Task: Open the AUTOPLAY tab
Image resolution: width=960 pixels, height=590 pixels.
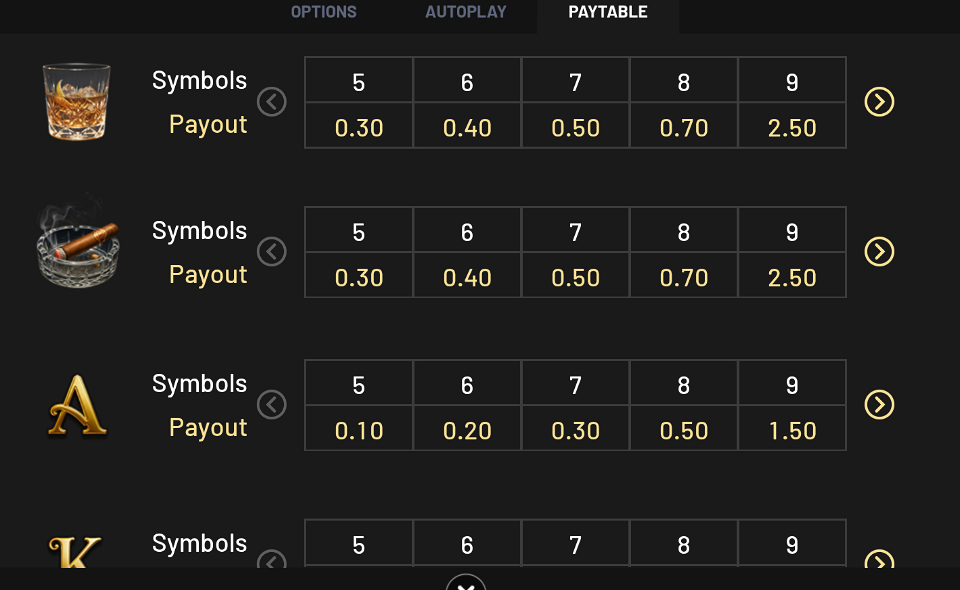Action: [x=466, y=12]
